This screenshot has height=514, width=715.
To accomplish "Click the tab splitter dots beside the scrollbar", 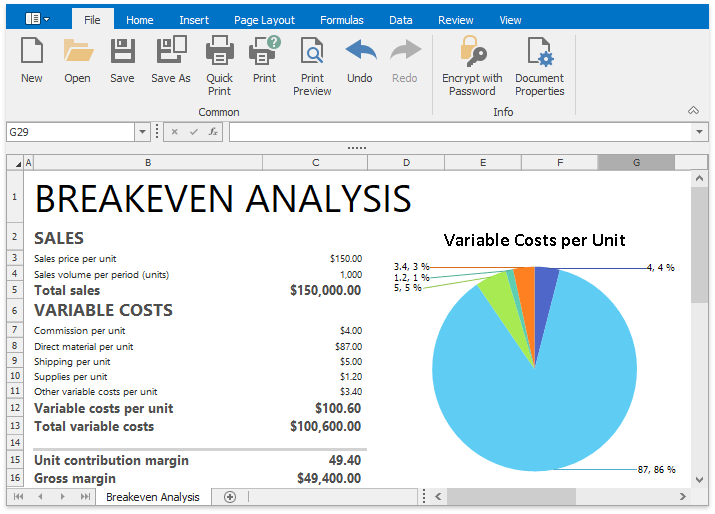I will 424,496.
